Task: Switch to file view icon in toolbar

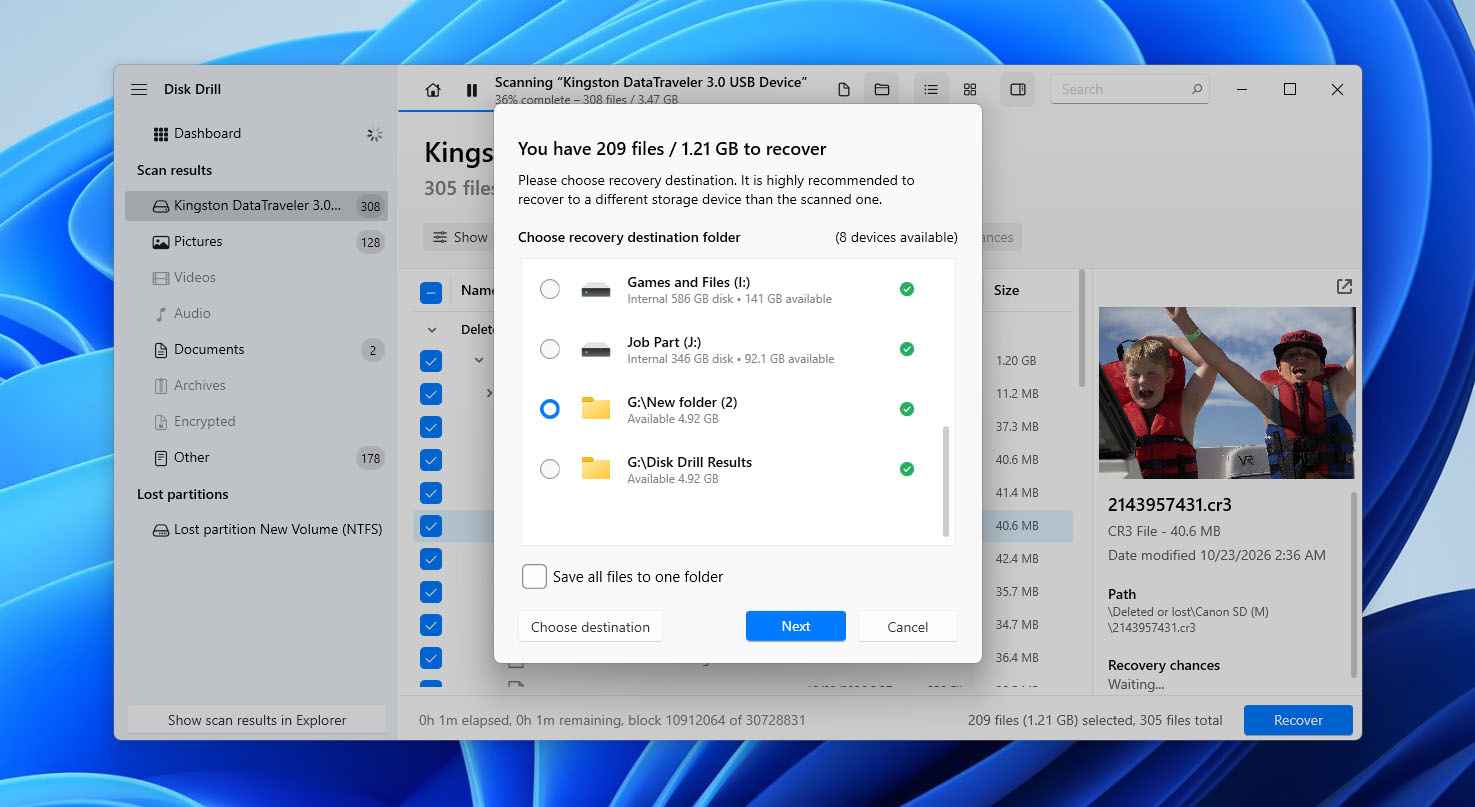Action: point(844,90)
